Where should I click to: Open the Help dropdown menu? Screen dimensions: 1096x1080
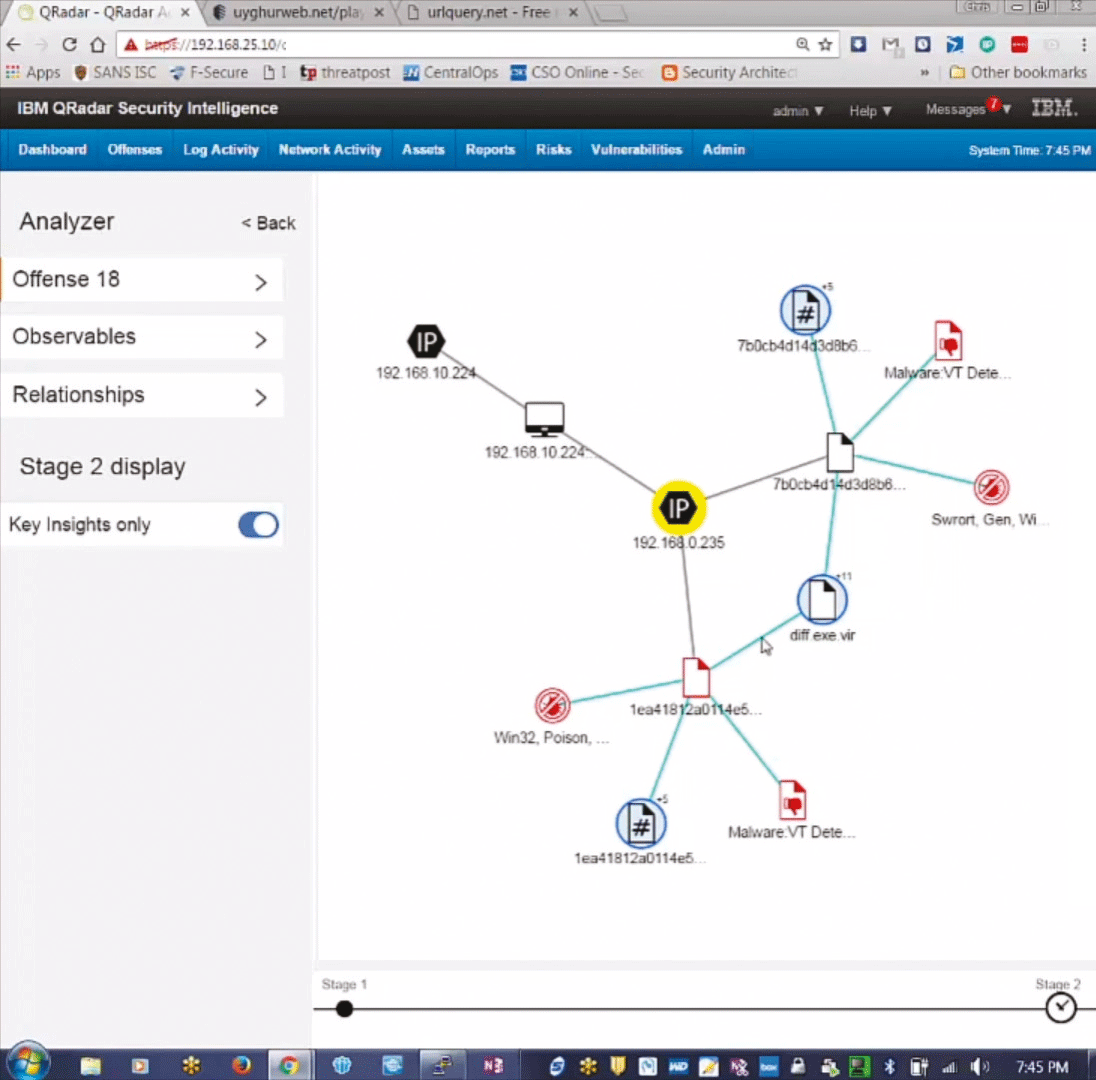coord(870,111)
